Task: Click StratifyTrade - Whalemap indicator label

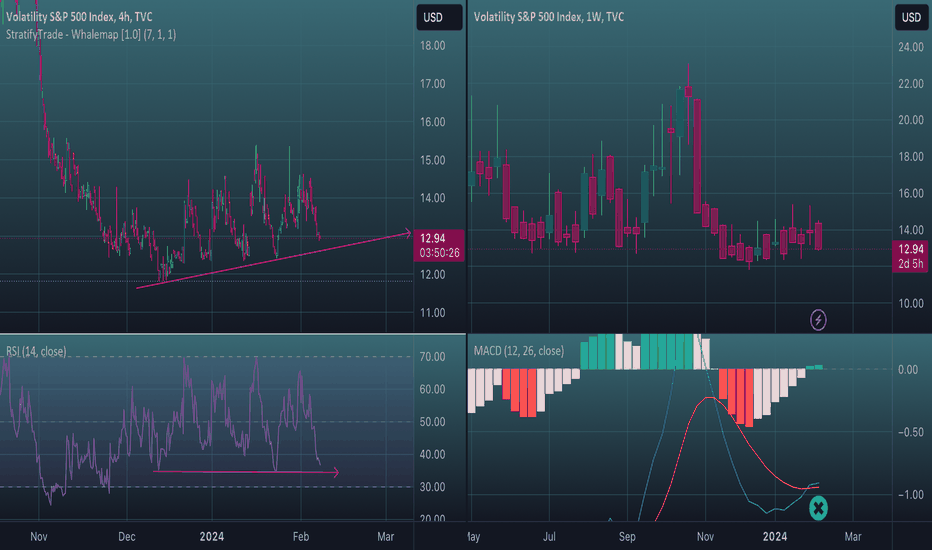Action: (91, 34)
